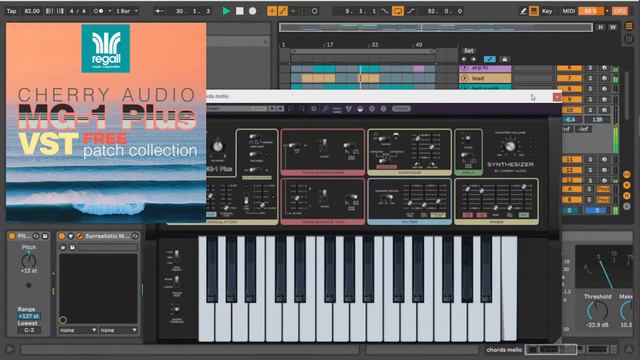Click the Lowest note field C-2
Image resolution: width=640 pixels, height=360 pixels.
29,330
